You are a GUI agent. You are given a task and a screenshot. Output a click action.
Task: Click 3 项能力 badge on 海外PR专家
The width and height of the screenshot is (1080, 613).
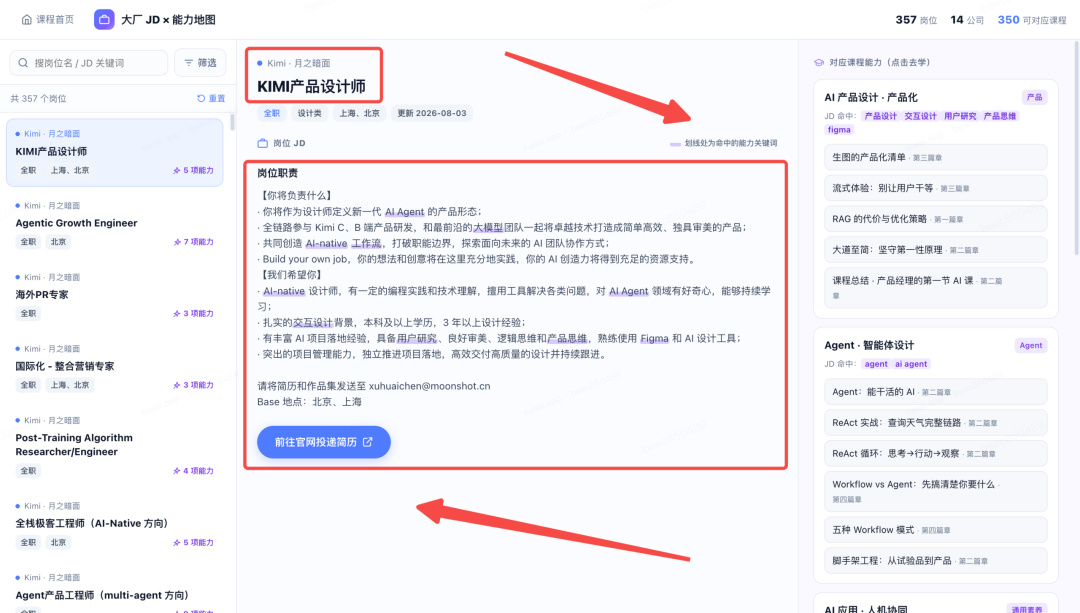point(194,313)
